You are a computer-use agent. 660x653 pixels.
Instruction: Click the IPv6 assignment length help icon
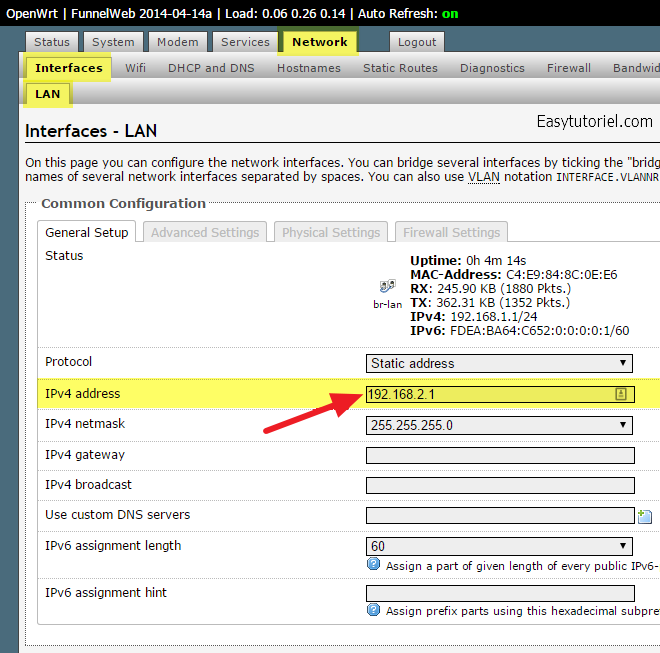tap(373, 564)
